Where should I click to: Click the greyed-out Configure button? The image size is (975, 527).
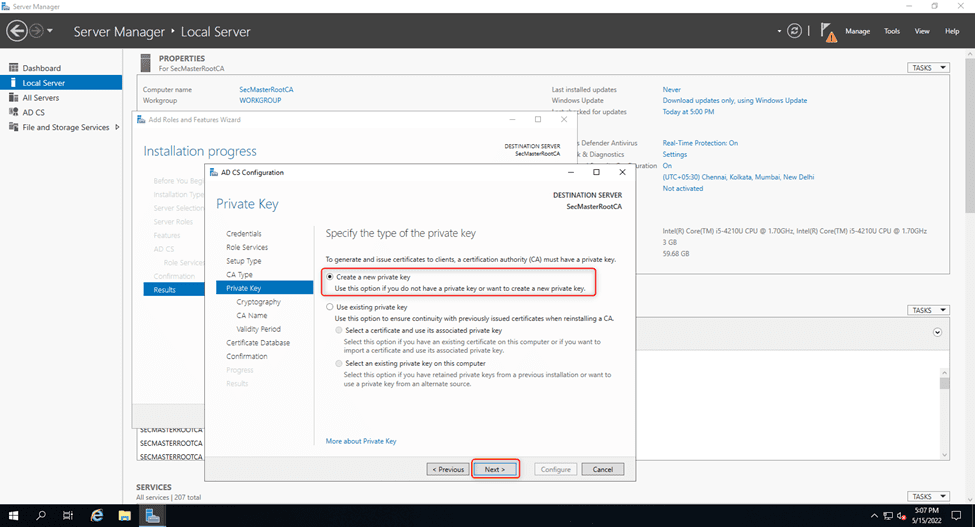pos(556,469)
